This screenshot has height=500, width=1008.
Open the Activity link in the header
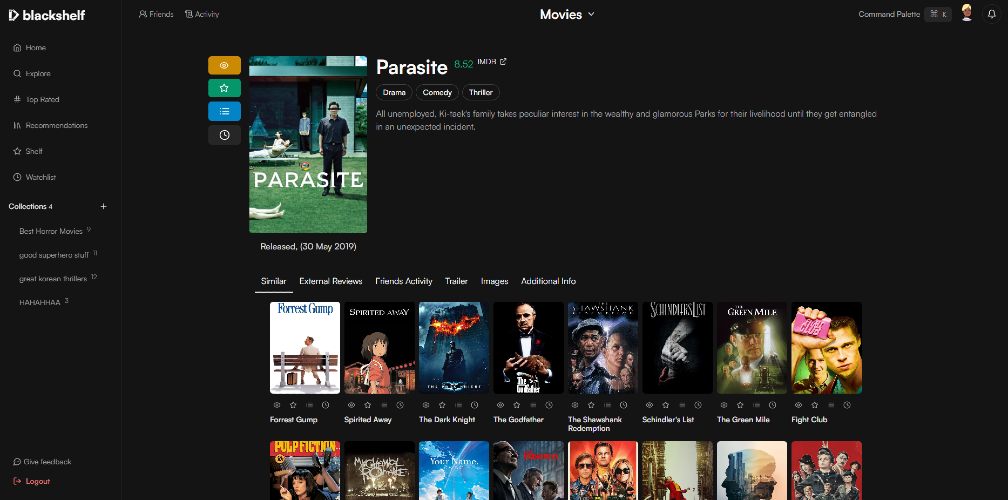(x=202, y=14)
